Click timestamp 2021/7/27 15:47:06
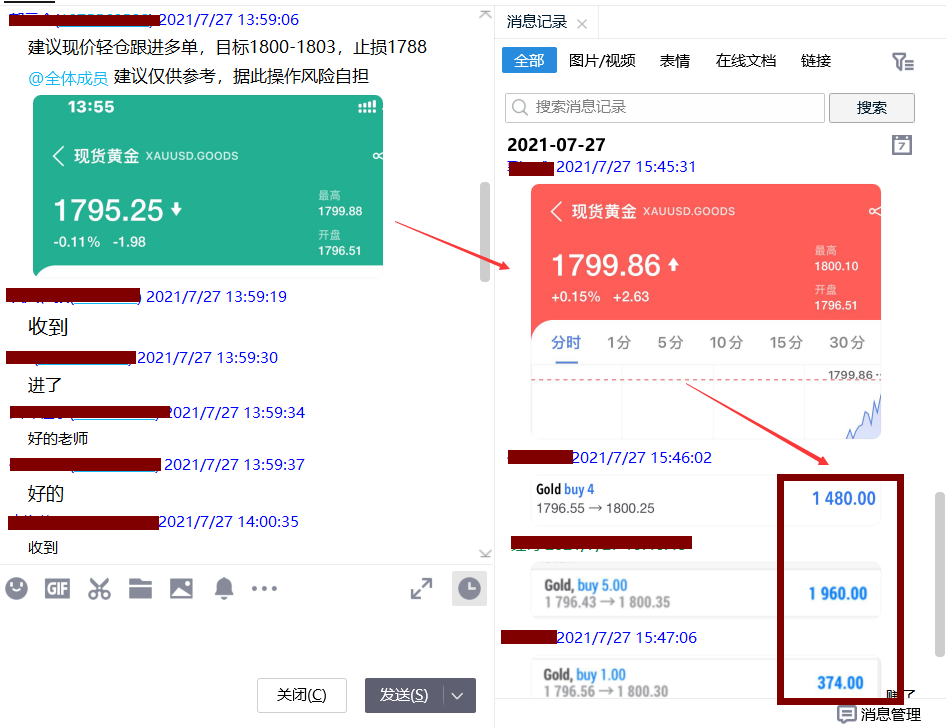The height and width of the screenshot is (728, 946). 626,638
